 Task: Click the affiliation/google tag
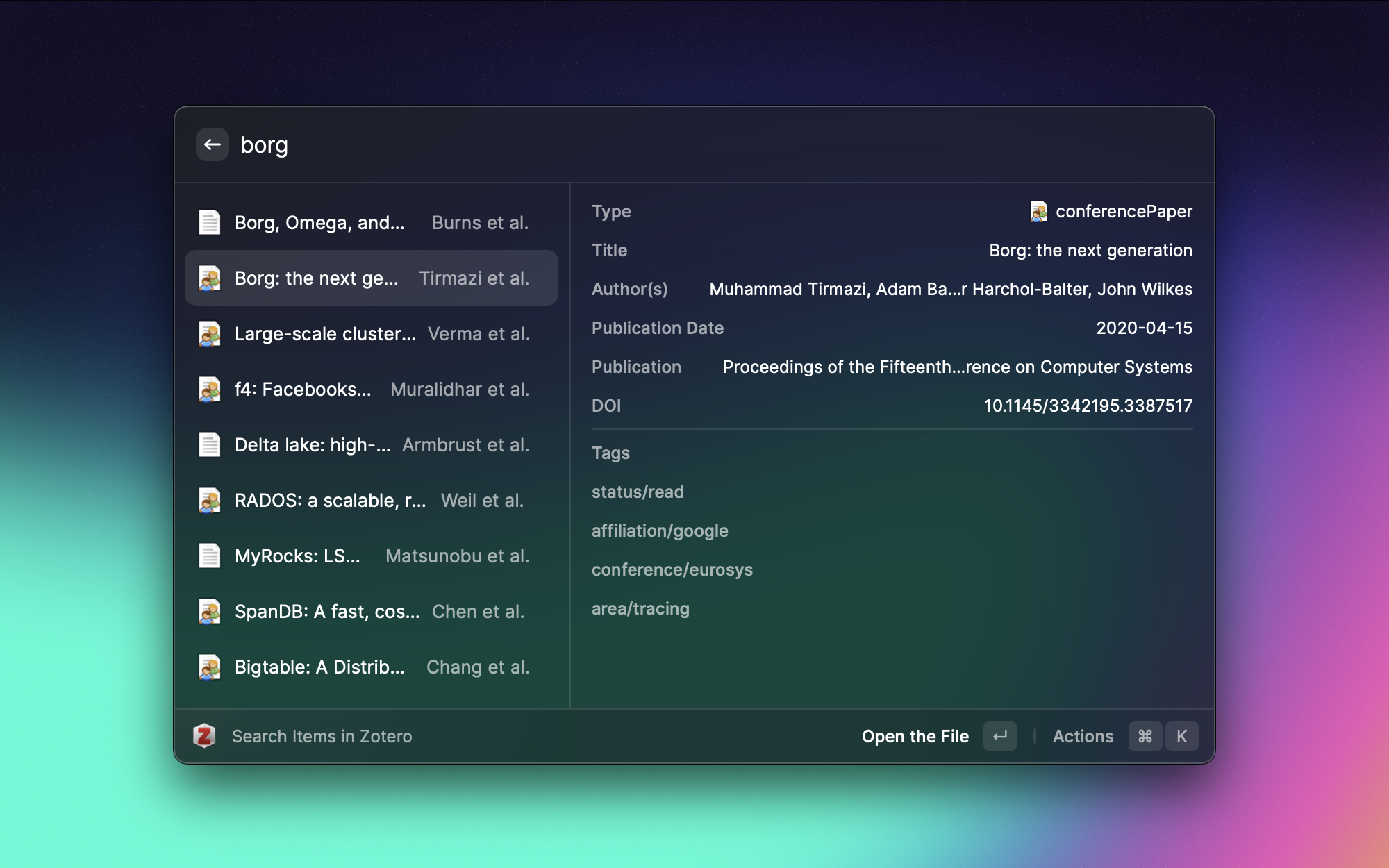660,531
